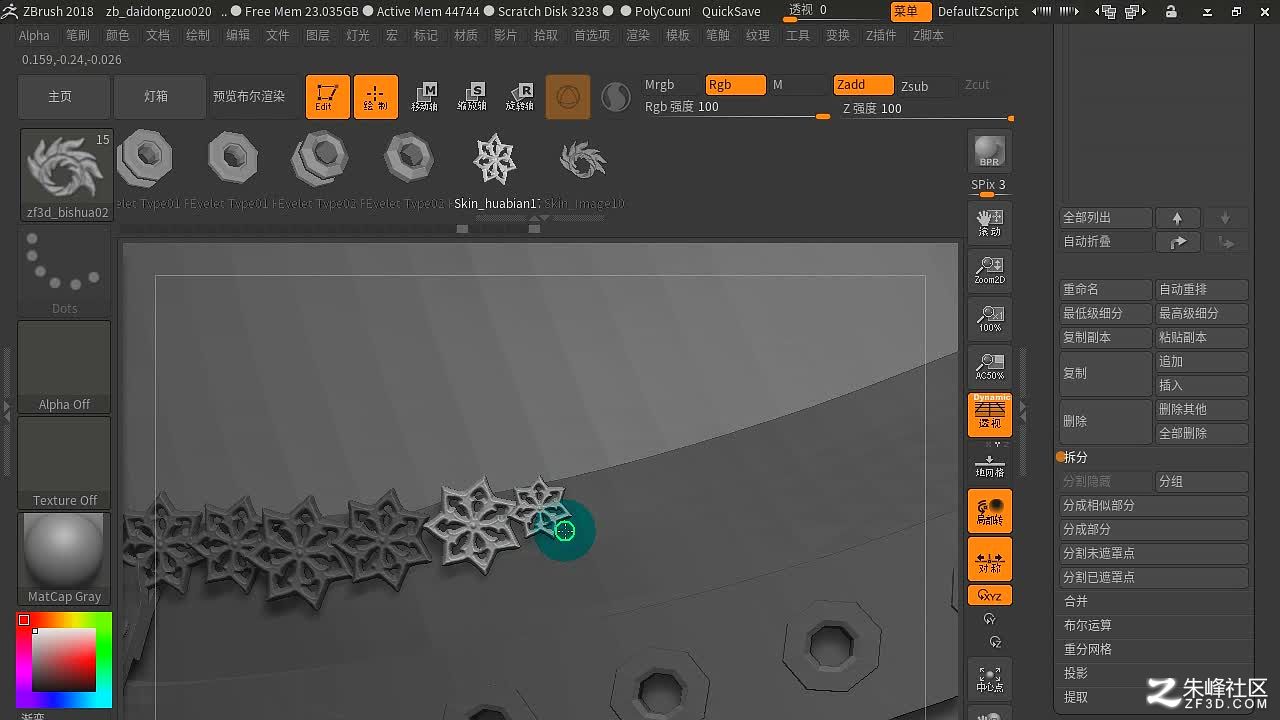Toggle the Gizmo 3D round button
This screenshot has height=720, width=1280.
click(568, 97)
